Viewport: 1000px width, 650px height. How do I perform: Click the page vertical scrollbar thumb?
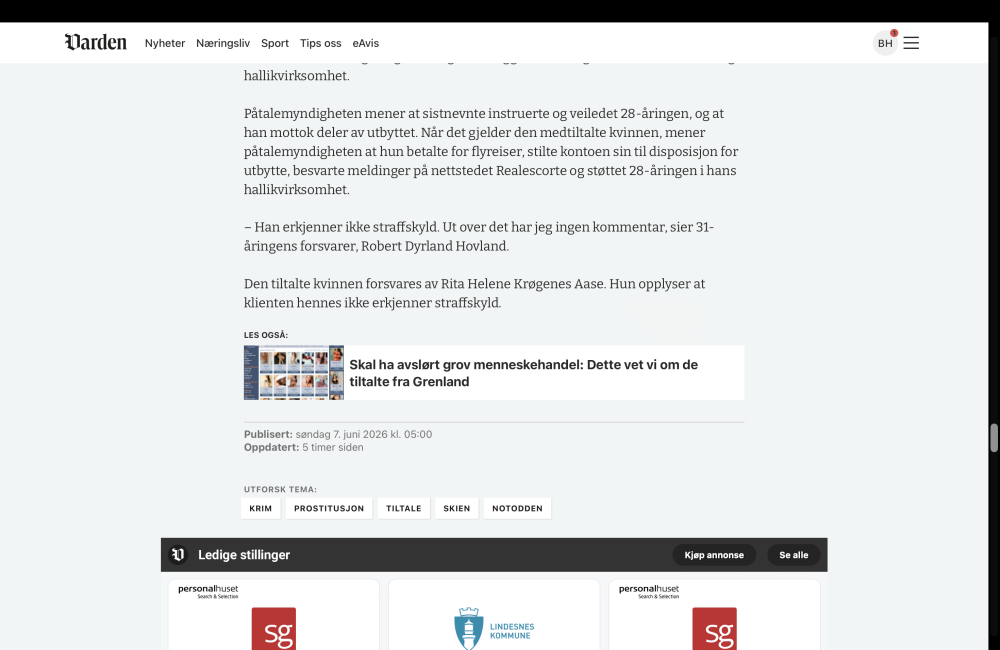coord(994,438)
